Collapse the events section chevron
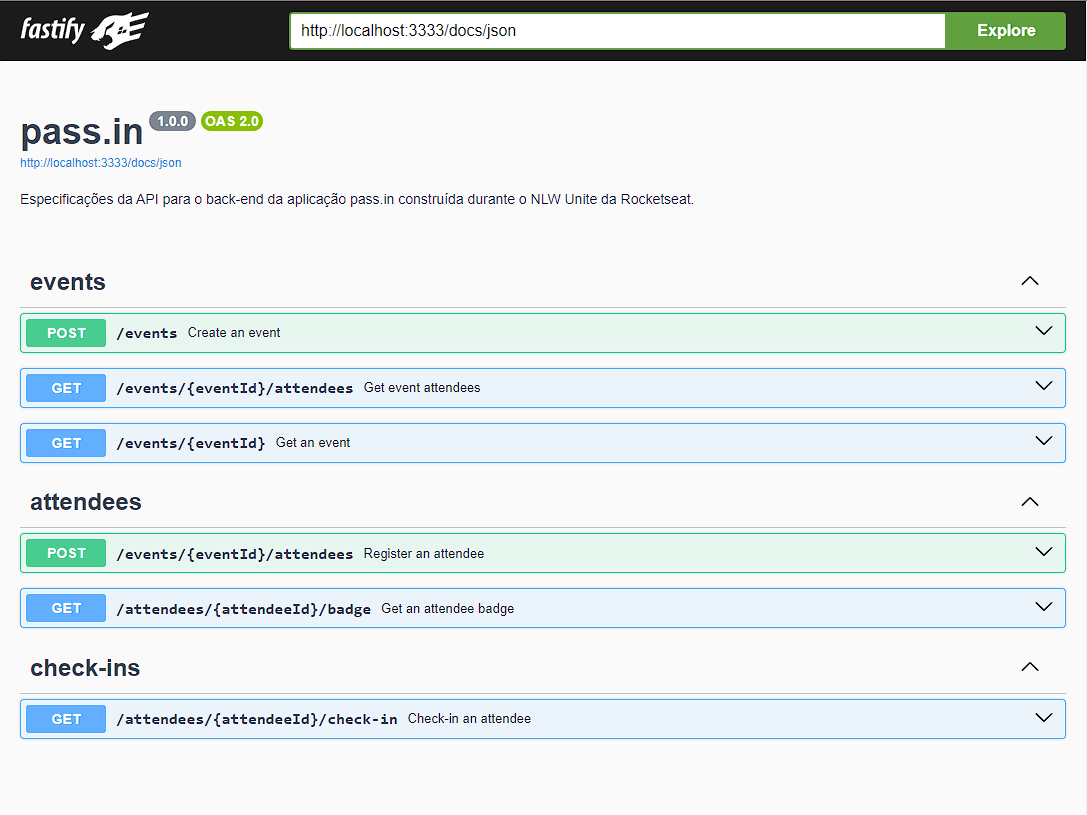Image resolution: width=1087 pixels, height=815 pixels. 1029,281
